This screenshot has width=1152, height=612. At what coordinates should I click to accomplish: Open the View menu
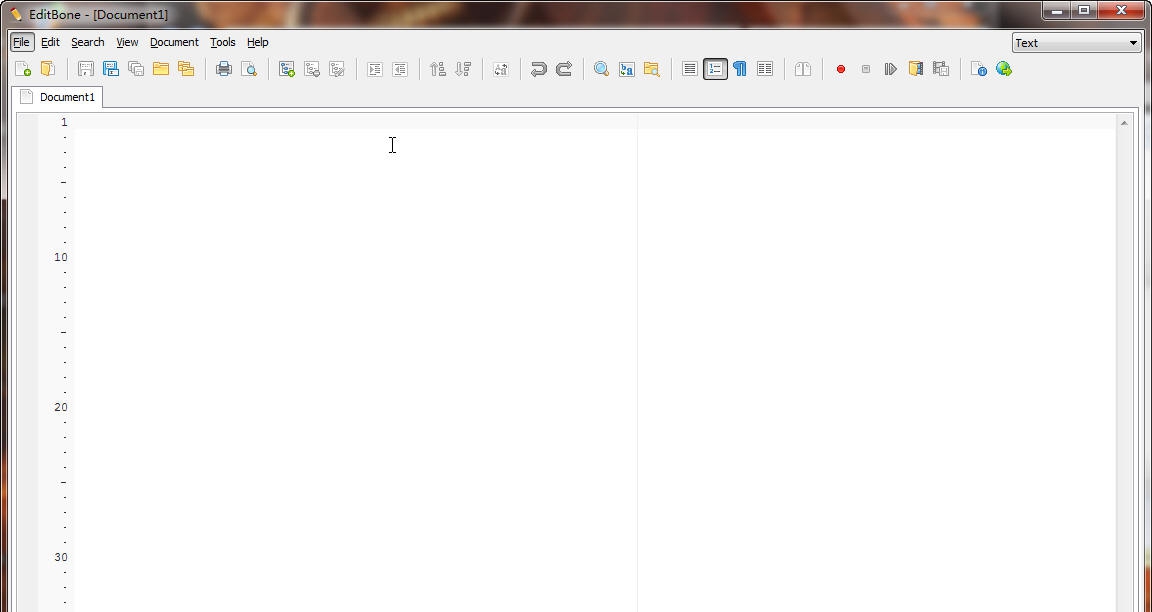127,43
